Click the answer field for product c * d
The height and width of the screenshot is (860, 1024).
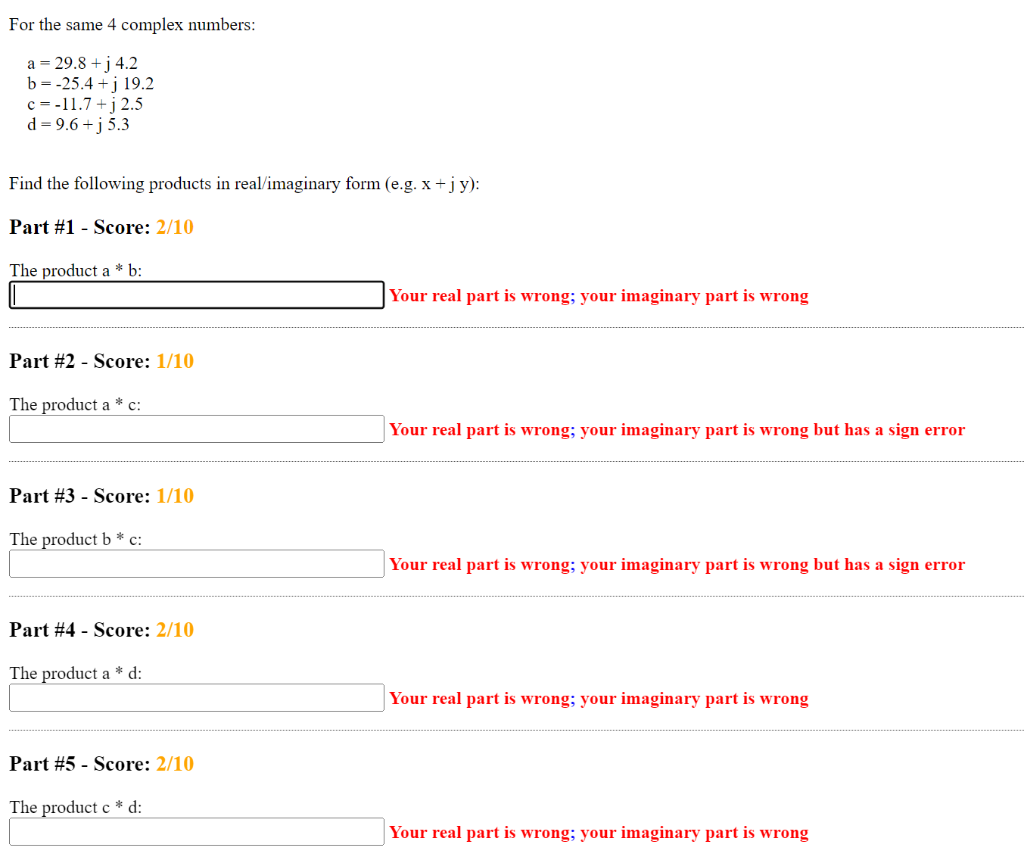tap(196, 831)
